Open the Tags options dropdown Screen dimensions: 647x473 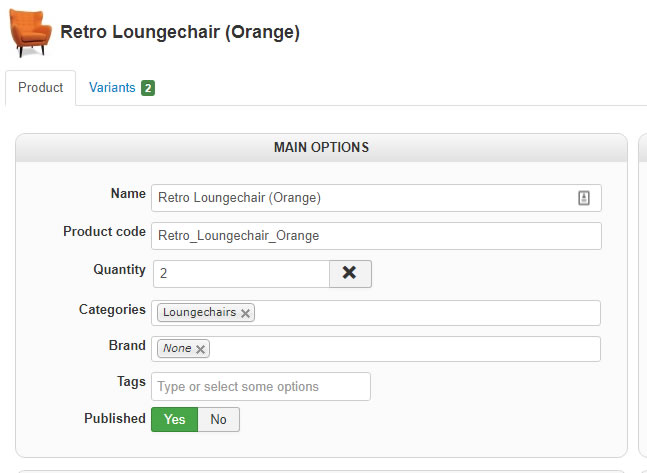pyautogui.click(x=260, y=387)
